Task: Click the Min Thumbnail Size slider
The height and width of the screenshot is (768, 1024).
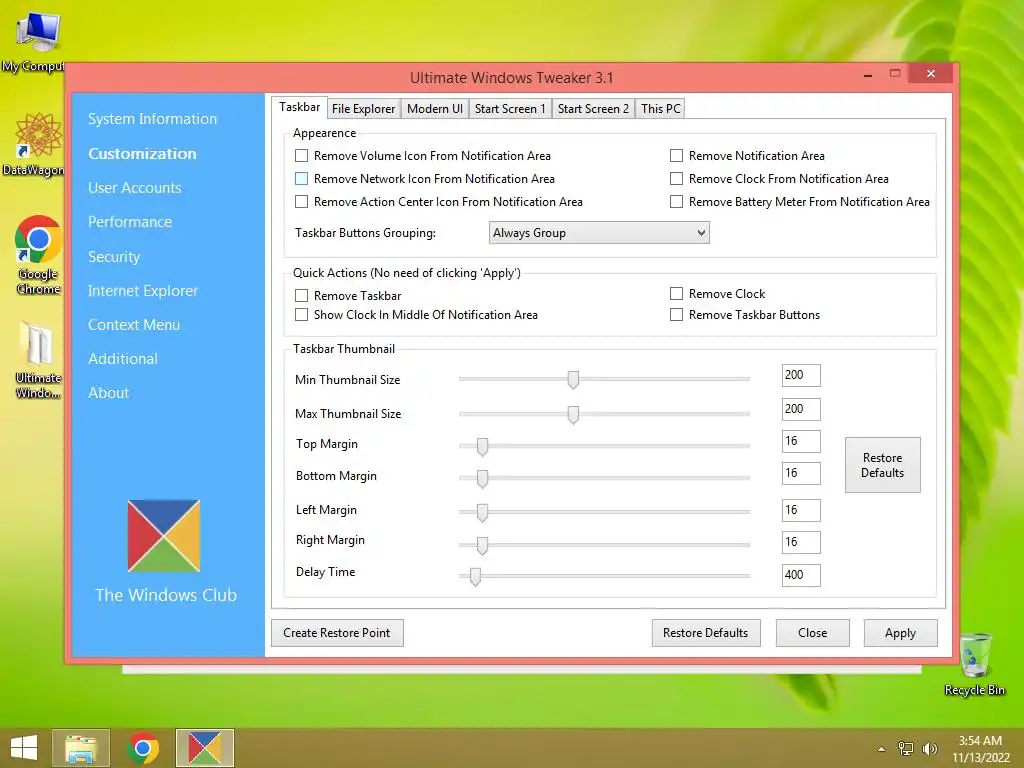Action: 604,379
